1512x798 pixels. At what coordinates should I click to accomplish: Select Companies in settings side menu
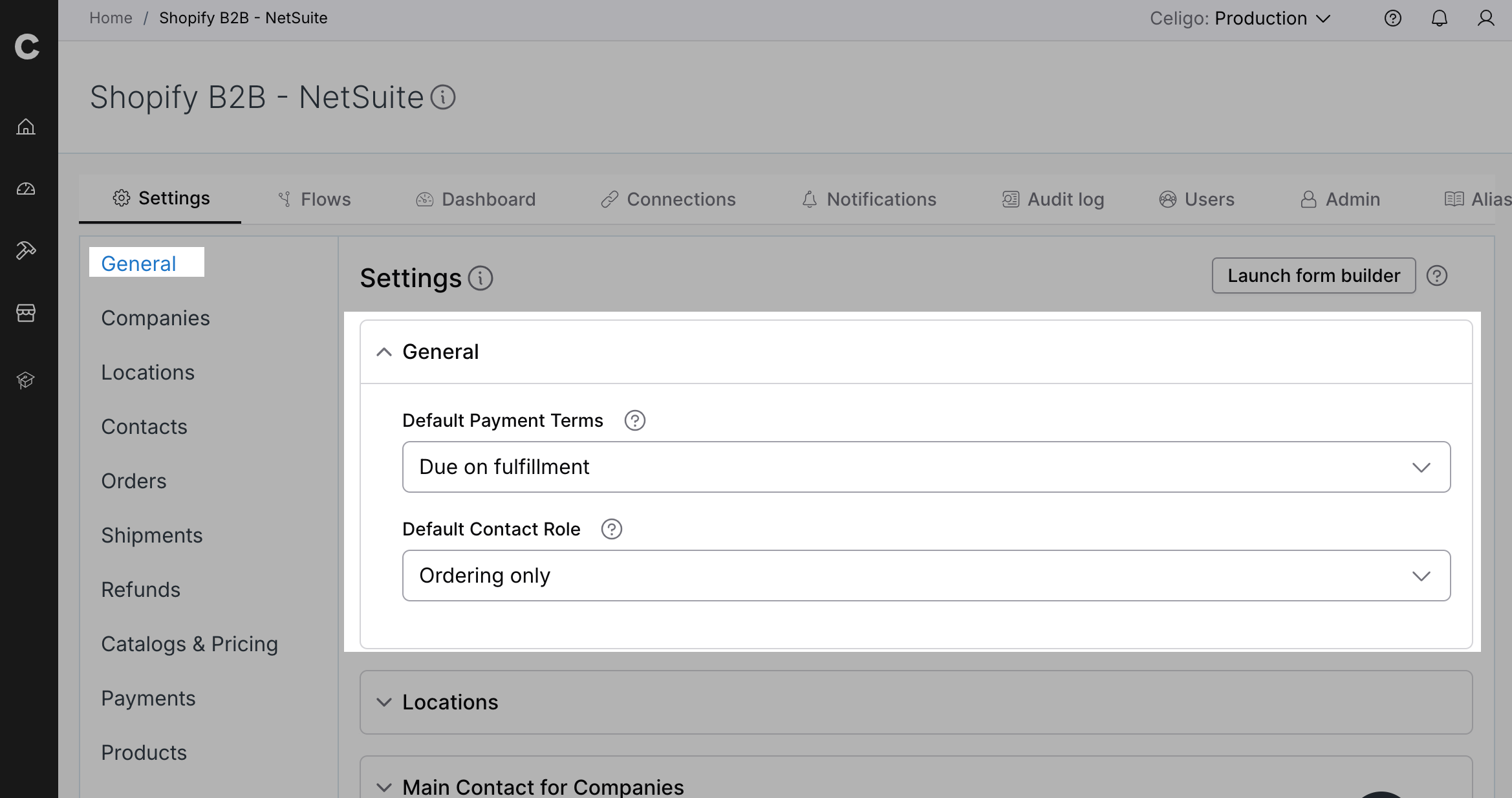(x=155, y=318)
